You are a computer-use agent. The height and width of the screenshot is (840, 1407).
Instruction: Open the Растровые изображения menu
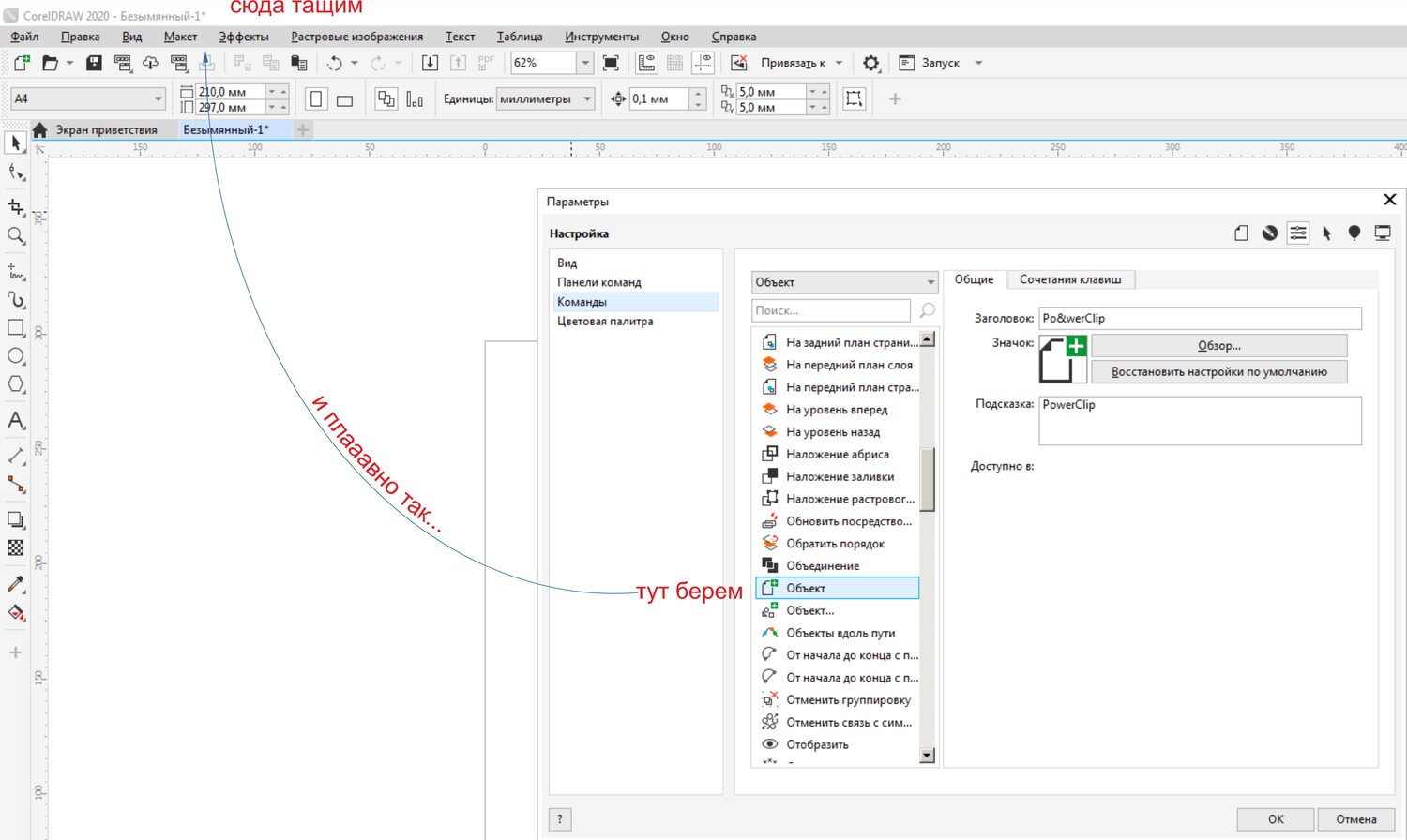pos(356,37)
